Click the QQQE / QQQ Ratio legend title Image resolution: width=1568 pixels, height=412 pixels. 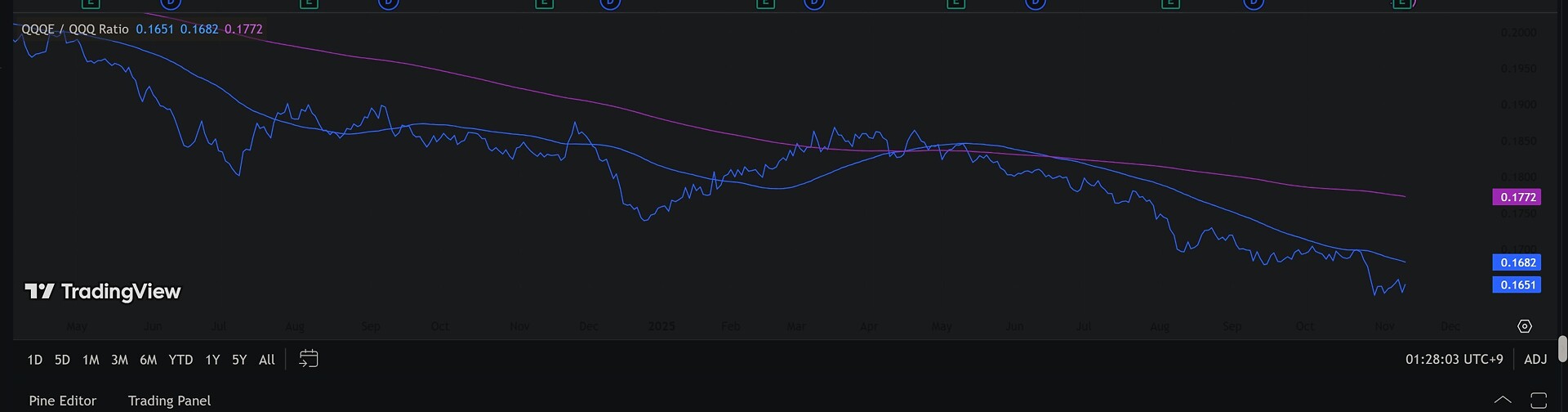[75, 29]
